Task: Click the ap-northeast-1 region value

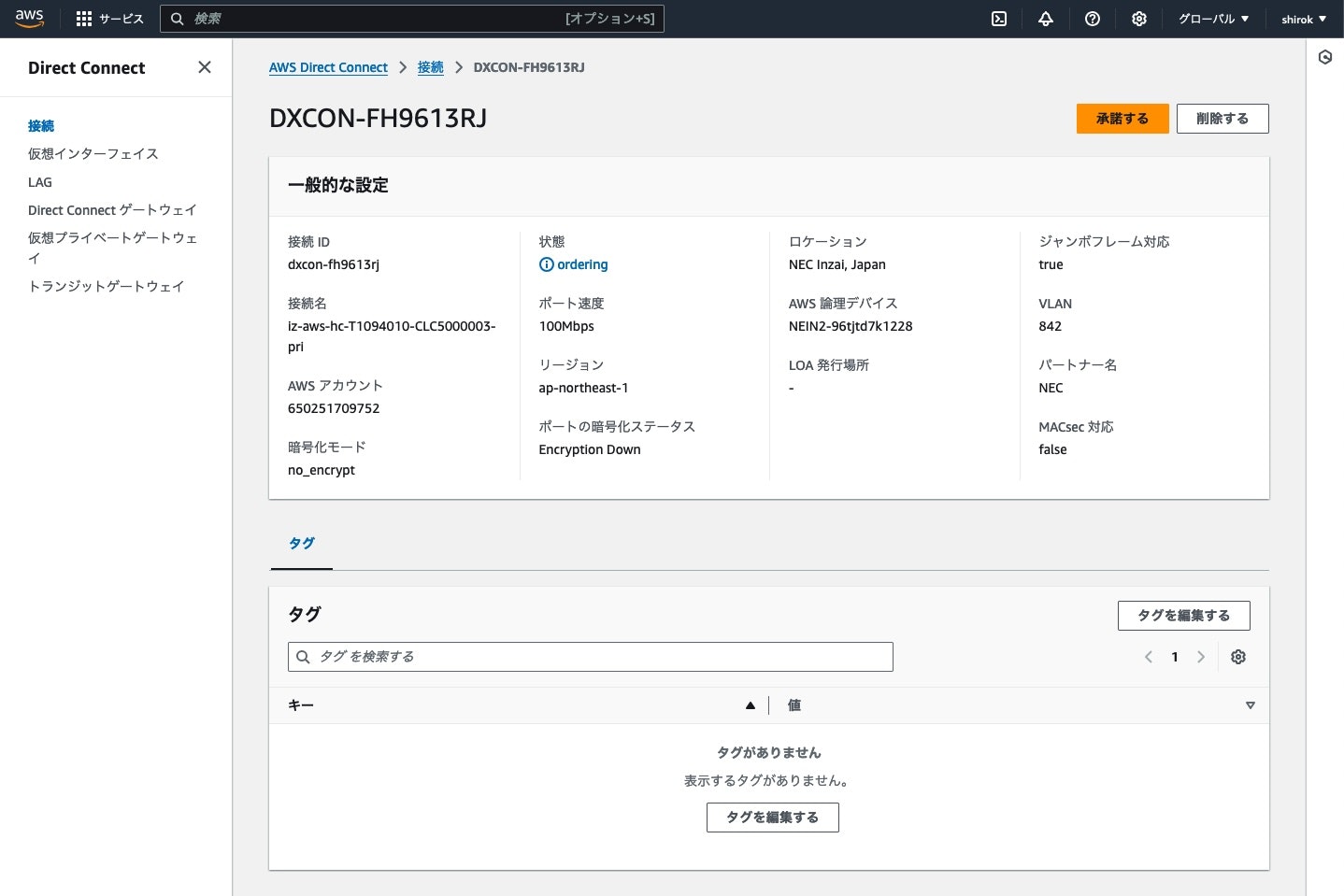Action: (x=583, y=388)
